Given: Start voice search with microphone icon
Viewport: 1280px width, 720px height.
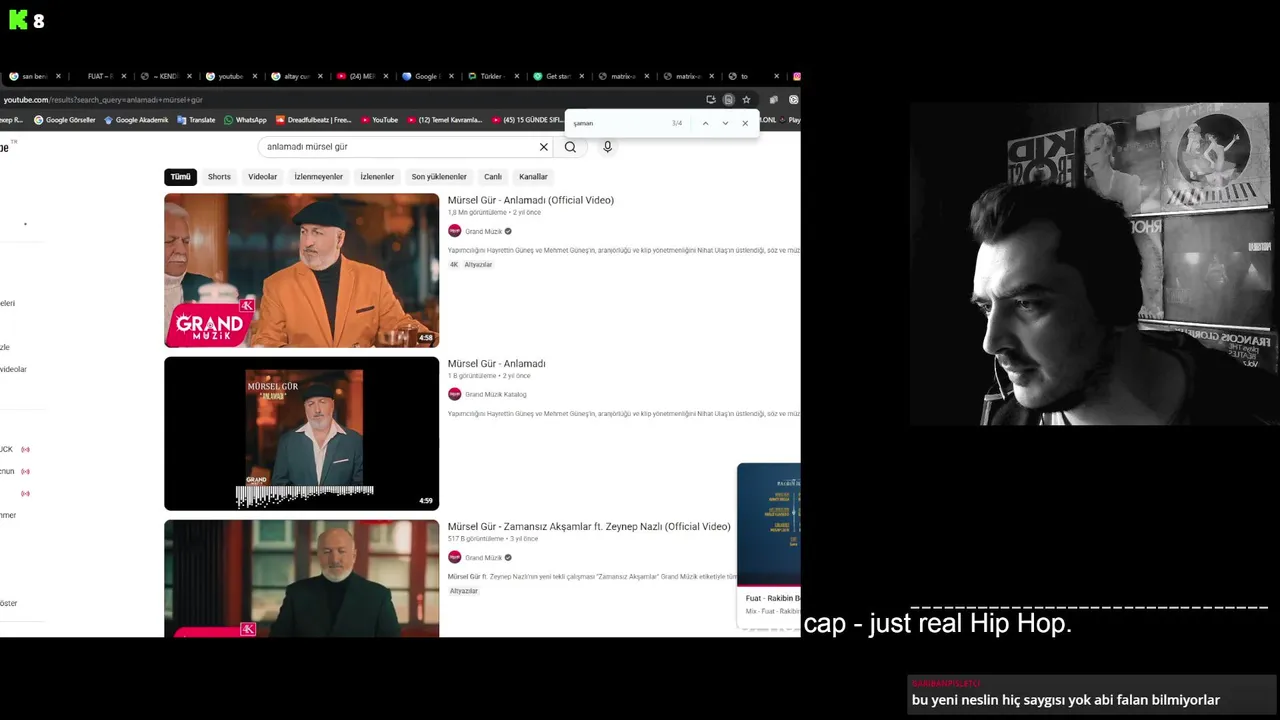Looking at the screenshot, I should point(607,147).
